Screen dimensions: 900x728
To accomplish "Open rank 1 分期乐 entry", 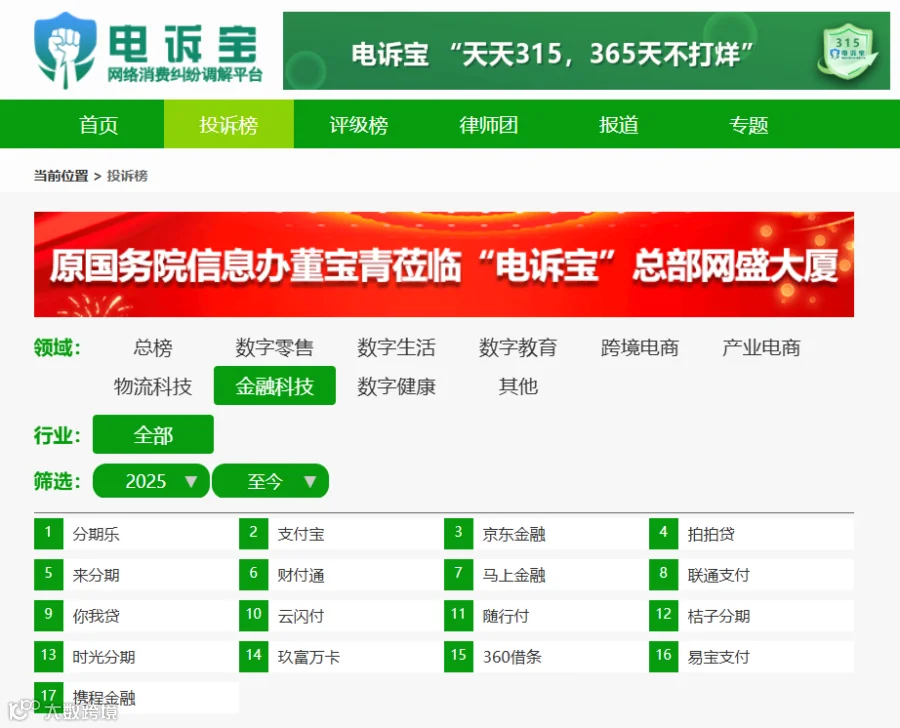I will click(x=136, y=534).
